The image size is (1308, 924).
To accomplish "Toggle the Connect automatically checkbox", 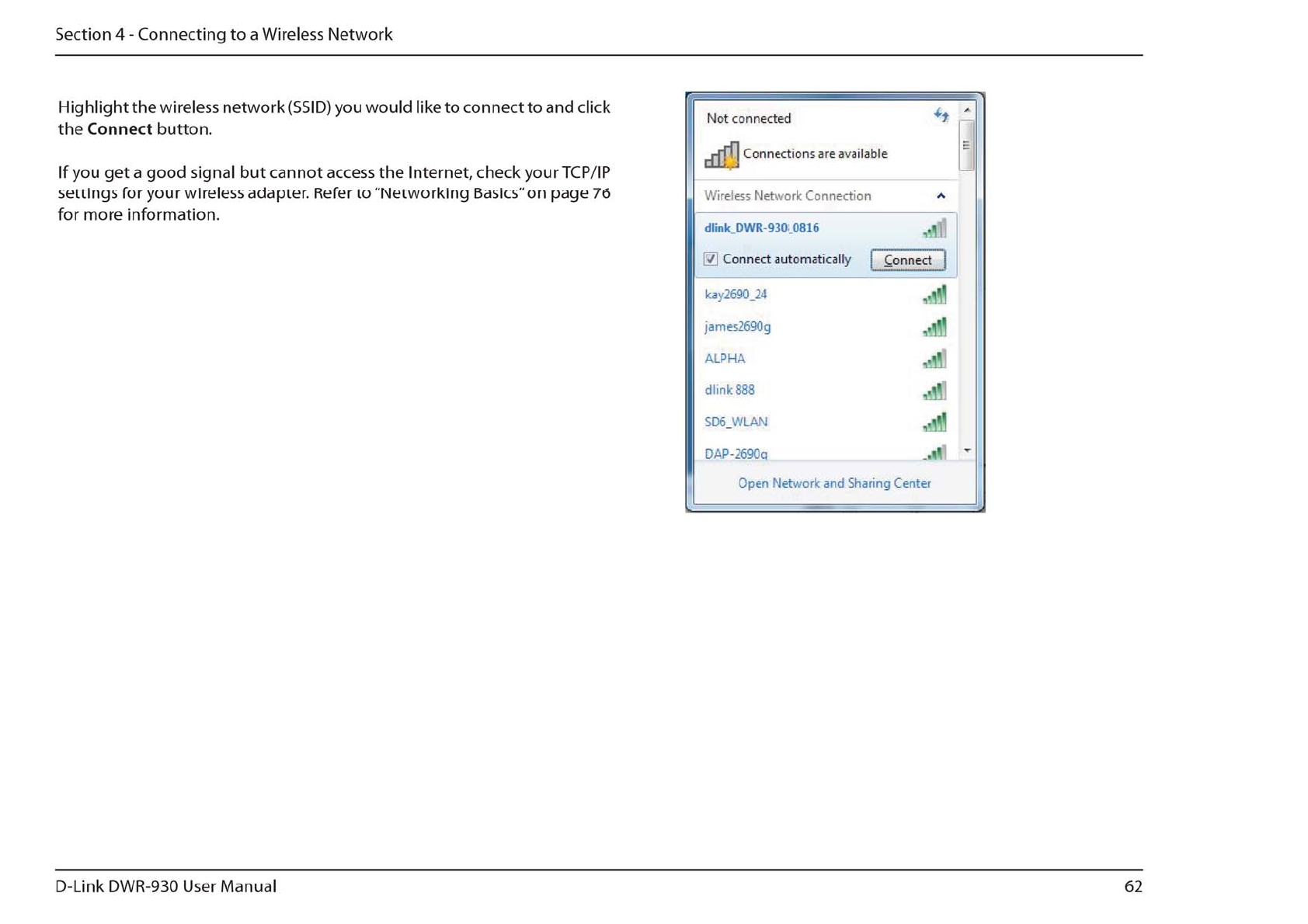I will click(x=710, y=259).
